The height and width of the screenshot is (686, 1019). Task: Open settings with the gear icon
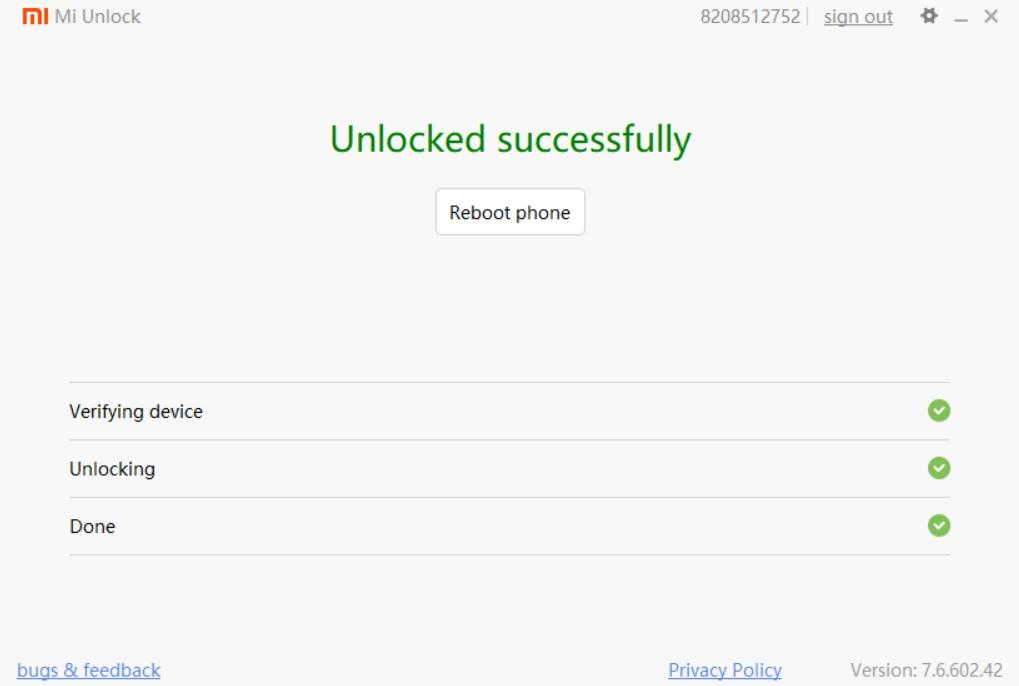click(x=929, y=17)
